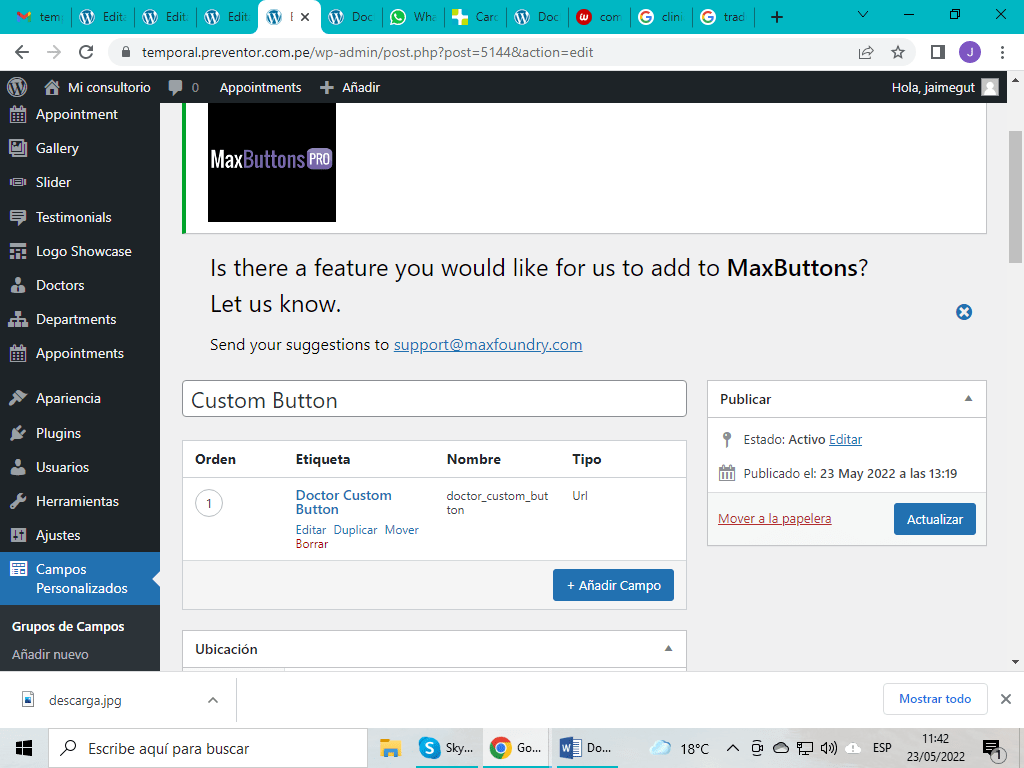Open descarga.jpg download options chevron

213,700
